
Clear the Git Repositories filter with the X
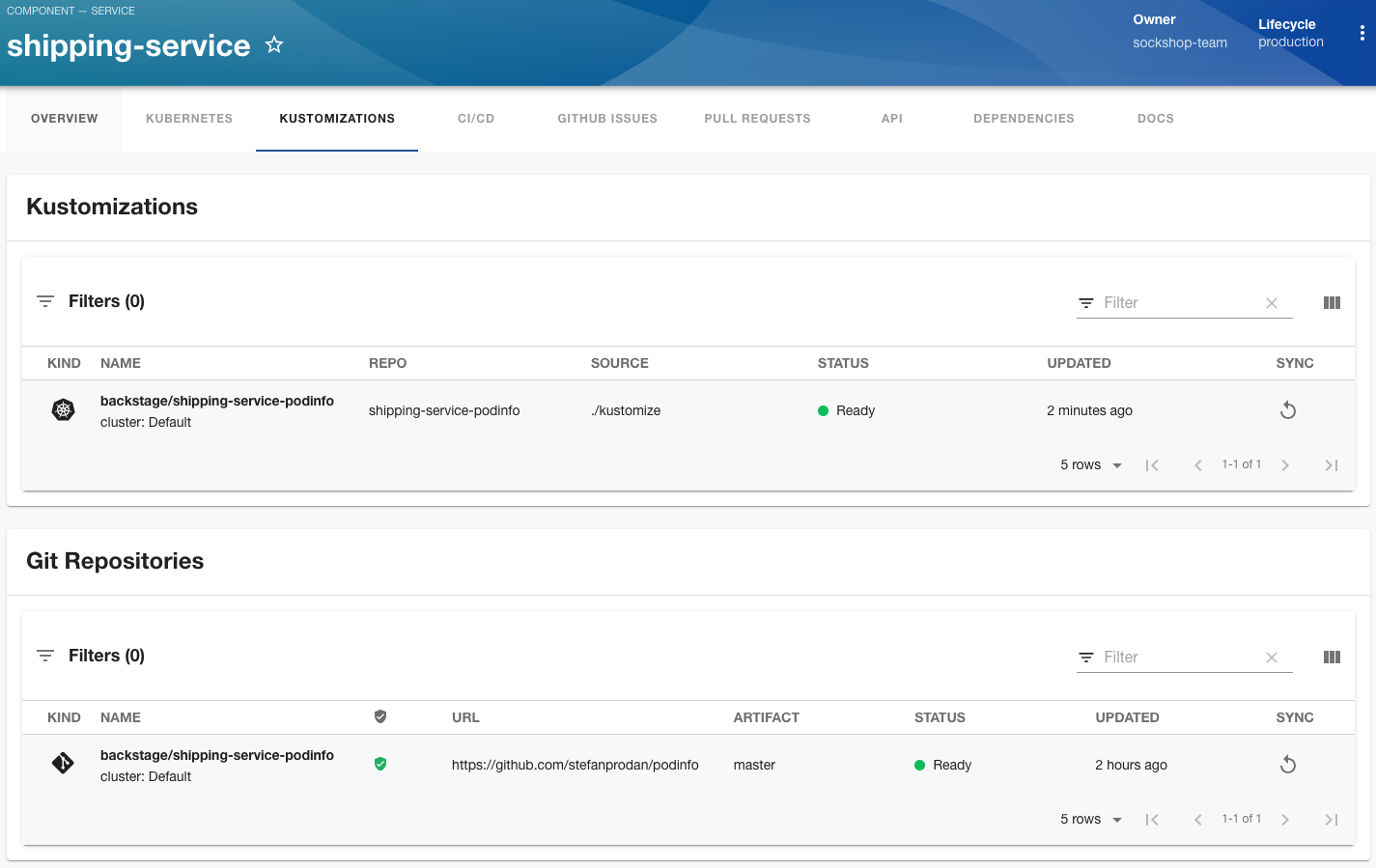1272,658
